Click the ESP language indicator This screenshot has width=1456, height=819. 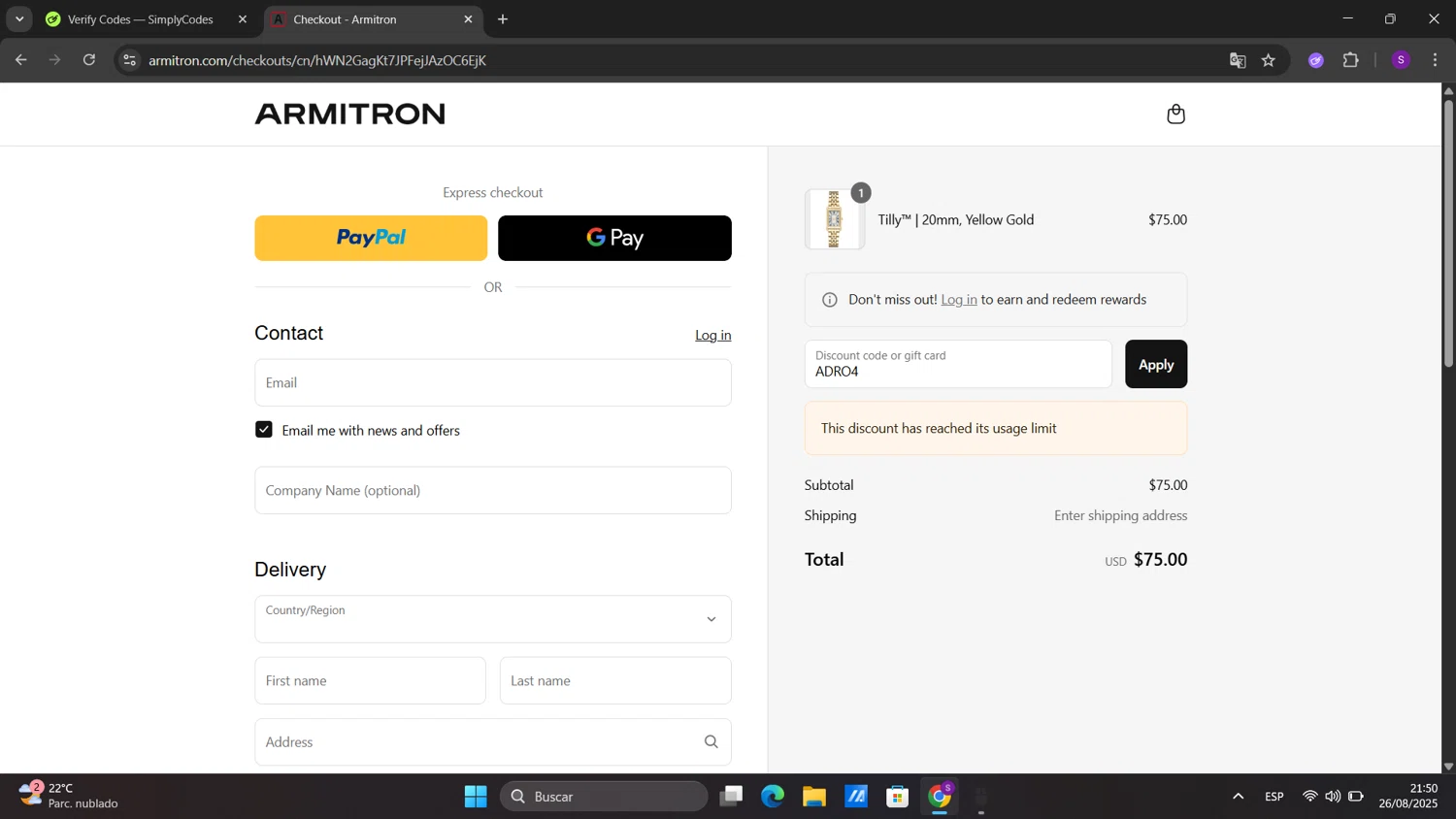pos(1274,797)
